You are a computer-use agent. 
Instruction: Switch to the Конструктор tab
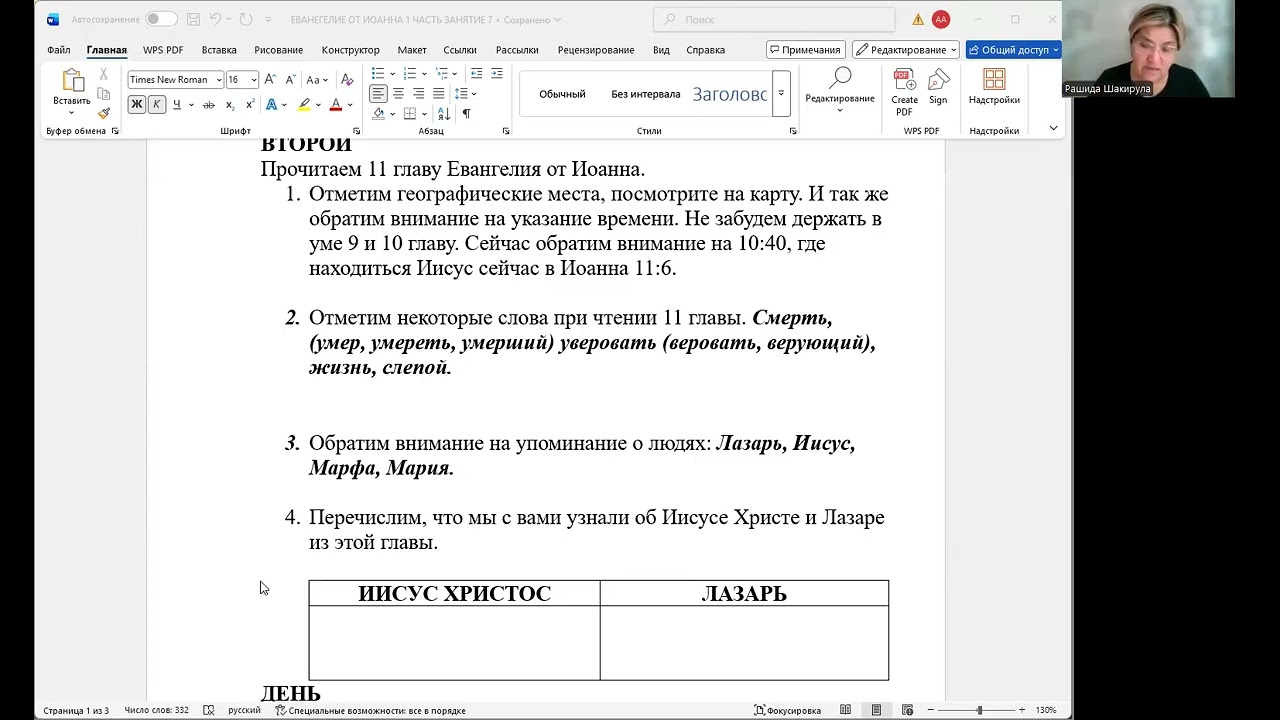tap(351, 50)
